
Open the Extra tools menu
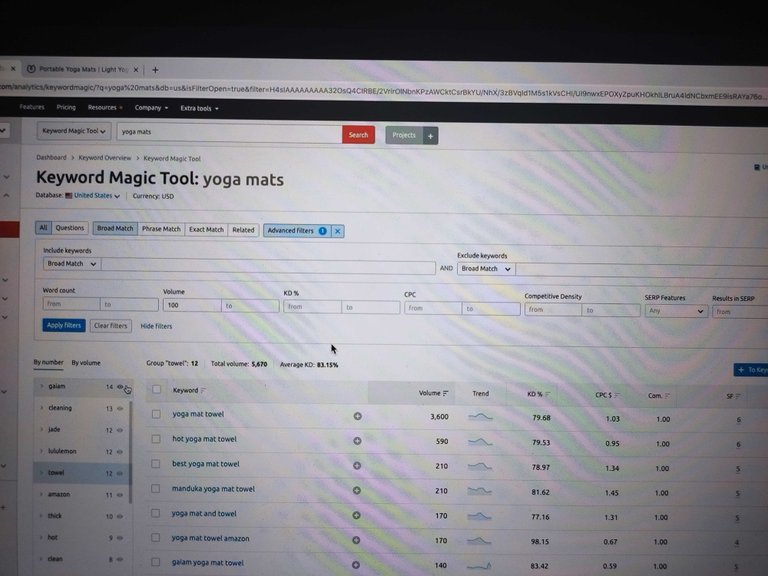coord(199,108)
